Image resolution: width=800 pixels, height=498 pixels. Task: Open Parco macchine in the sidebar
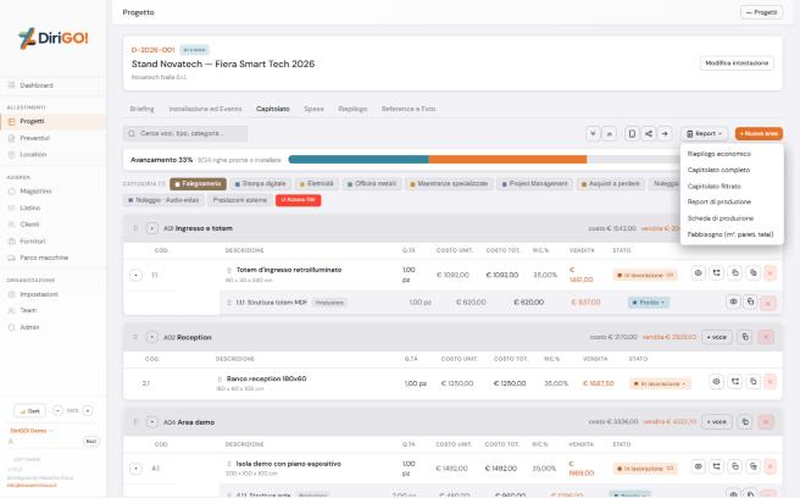tap(53, 258)
